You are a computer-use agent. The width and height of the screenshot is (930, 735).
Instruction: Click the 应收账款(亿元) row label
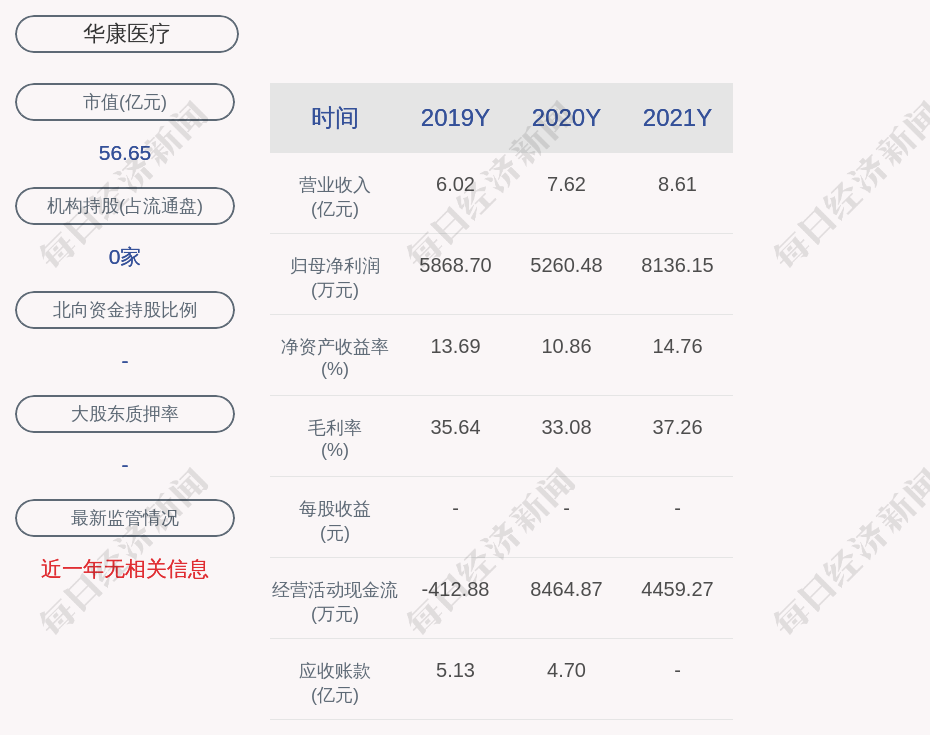click(335, 682)
